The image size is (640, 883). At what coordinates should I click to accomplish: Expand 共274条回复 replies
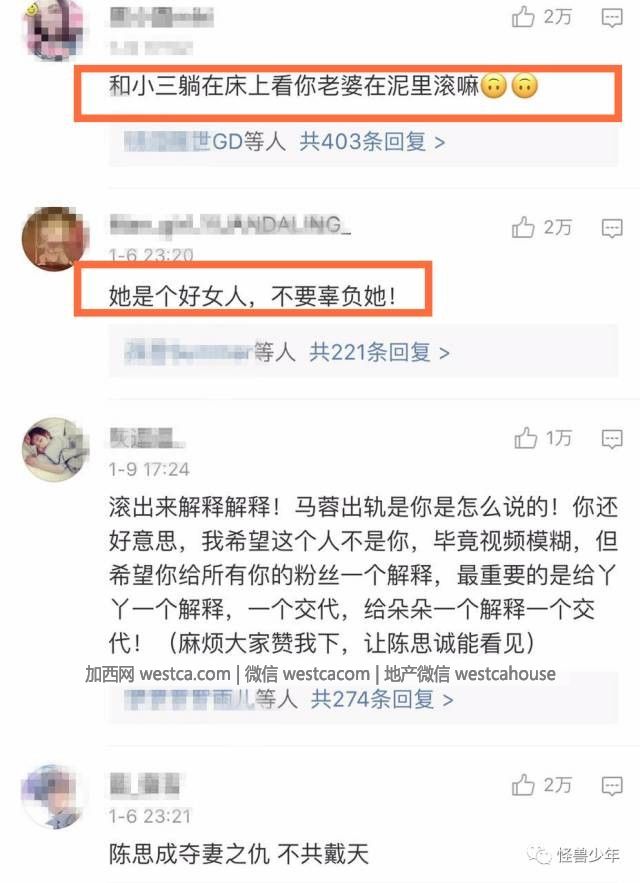[382, 699]
